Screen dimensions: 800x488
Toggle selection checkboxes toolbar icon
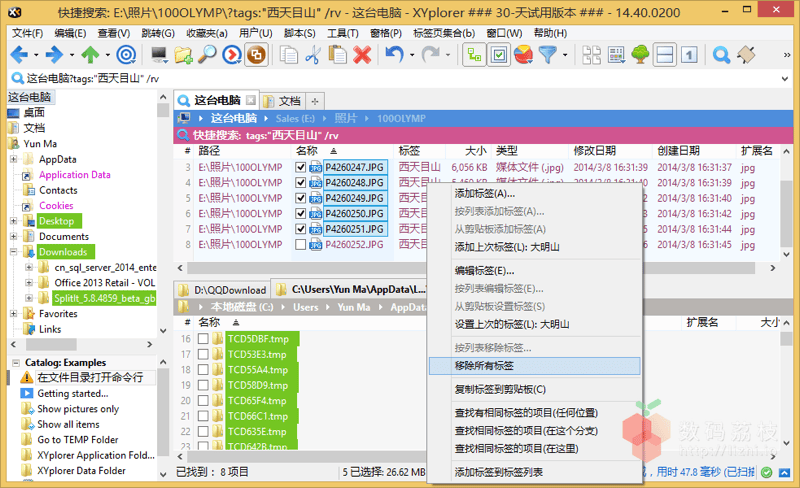pos(499,55)
